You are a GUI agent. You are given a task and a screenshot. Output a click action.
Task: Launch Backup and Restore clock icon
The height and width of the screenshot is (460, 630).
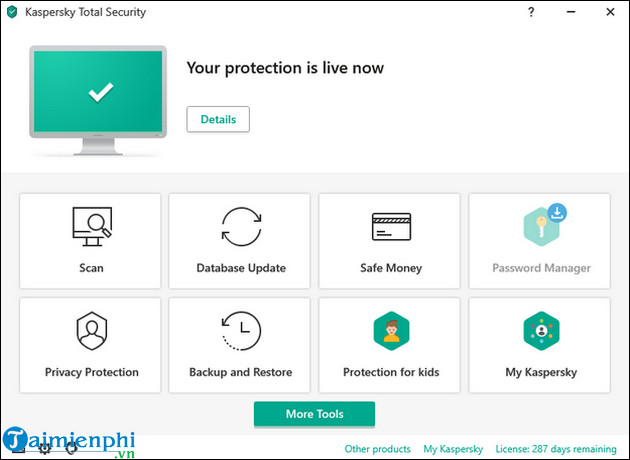point(241,332)
